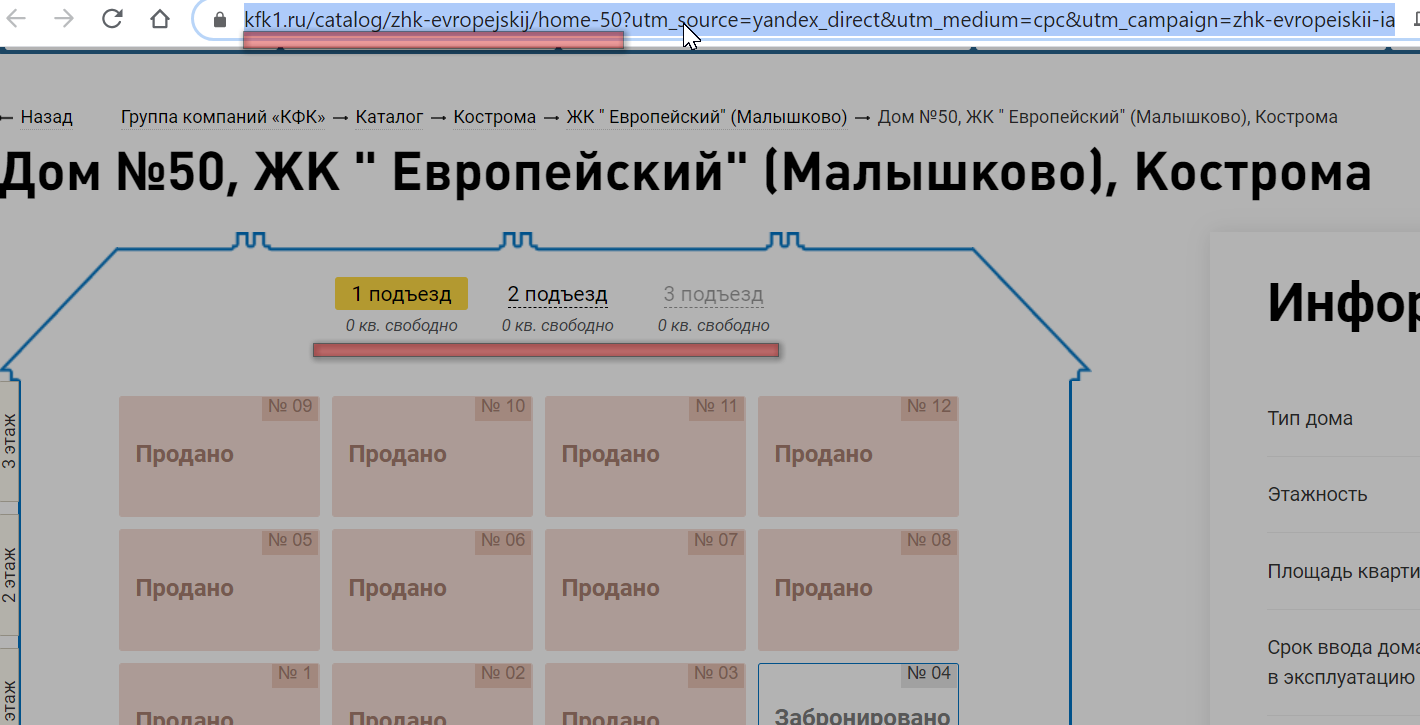
Task: Go to the browser home page
Action: pyautogui.click(x=160, y=19)
